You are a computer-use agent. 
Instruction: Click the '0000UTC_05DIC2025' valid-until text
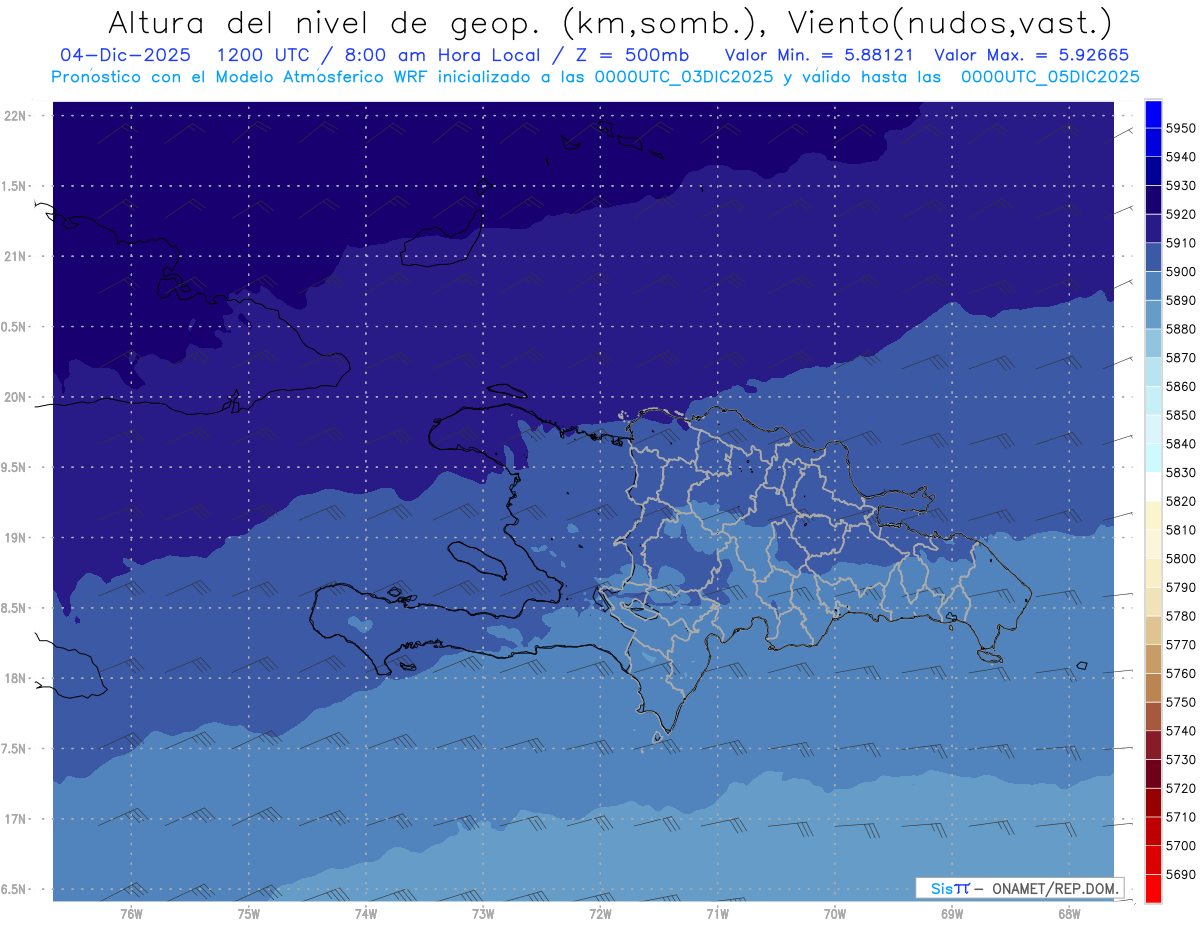[x=1050, y=77]
